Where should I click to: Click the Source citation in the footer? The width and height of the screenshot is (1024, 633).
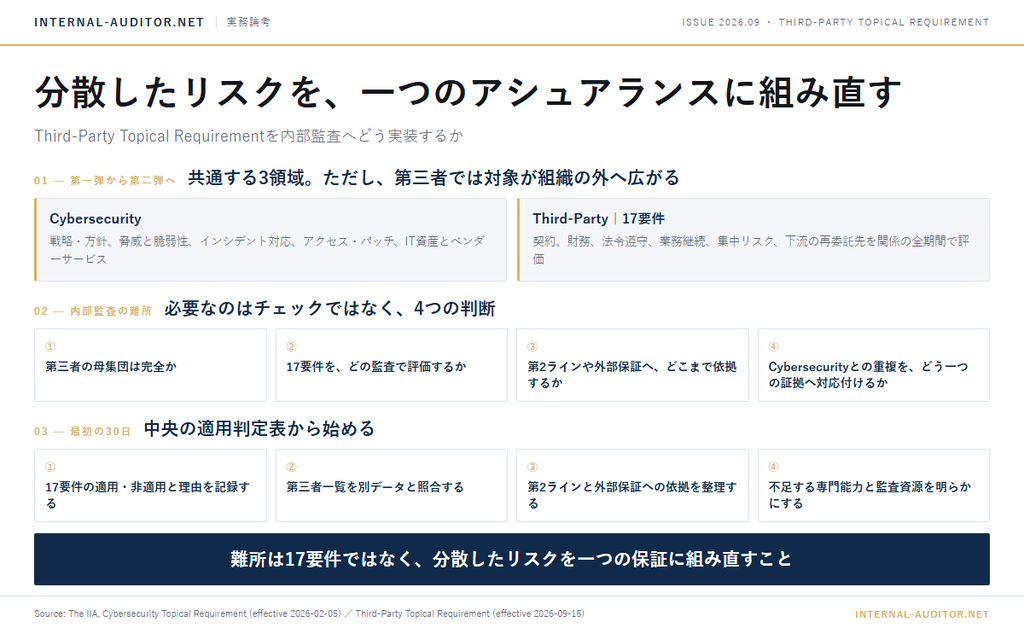point(309,613)
